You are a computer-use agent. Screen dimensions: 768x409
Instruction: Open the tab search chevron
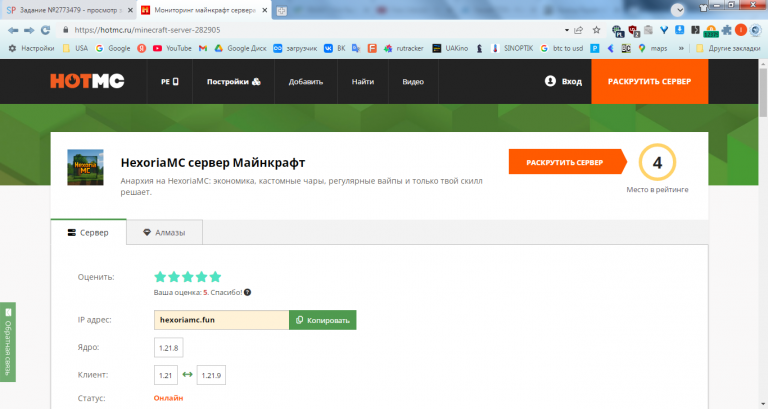pos(677,9)
